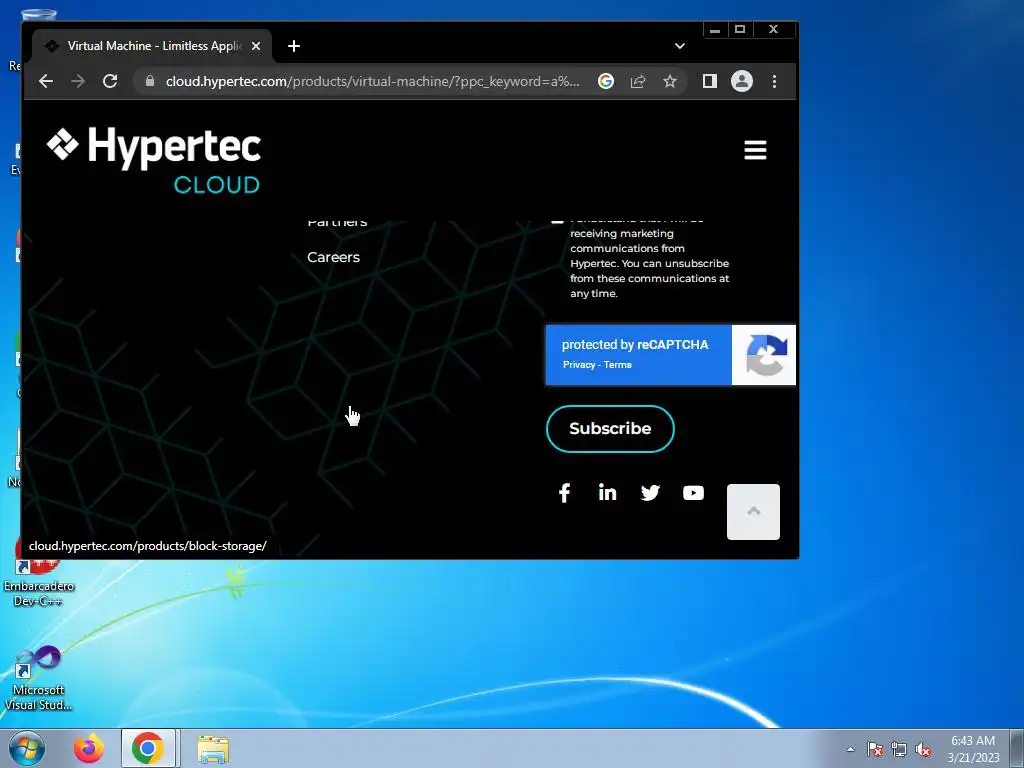Tick the marketing communications checkbox
Viewport: 1024px width, 768px height.
557,222
